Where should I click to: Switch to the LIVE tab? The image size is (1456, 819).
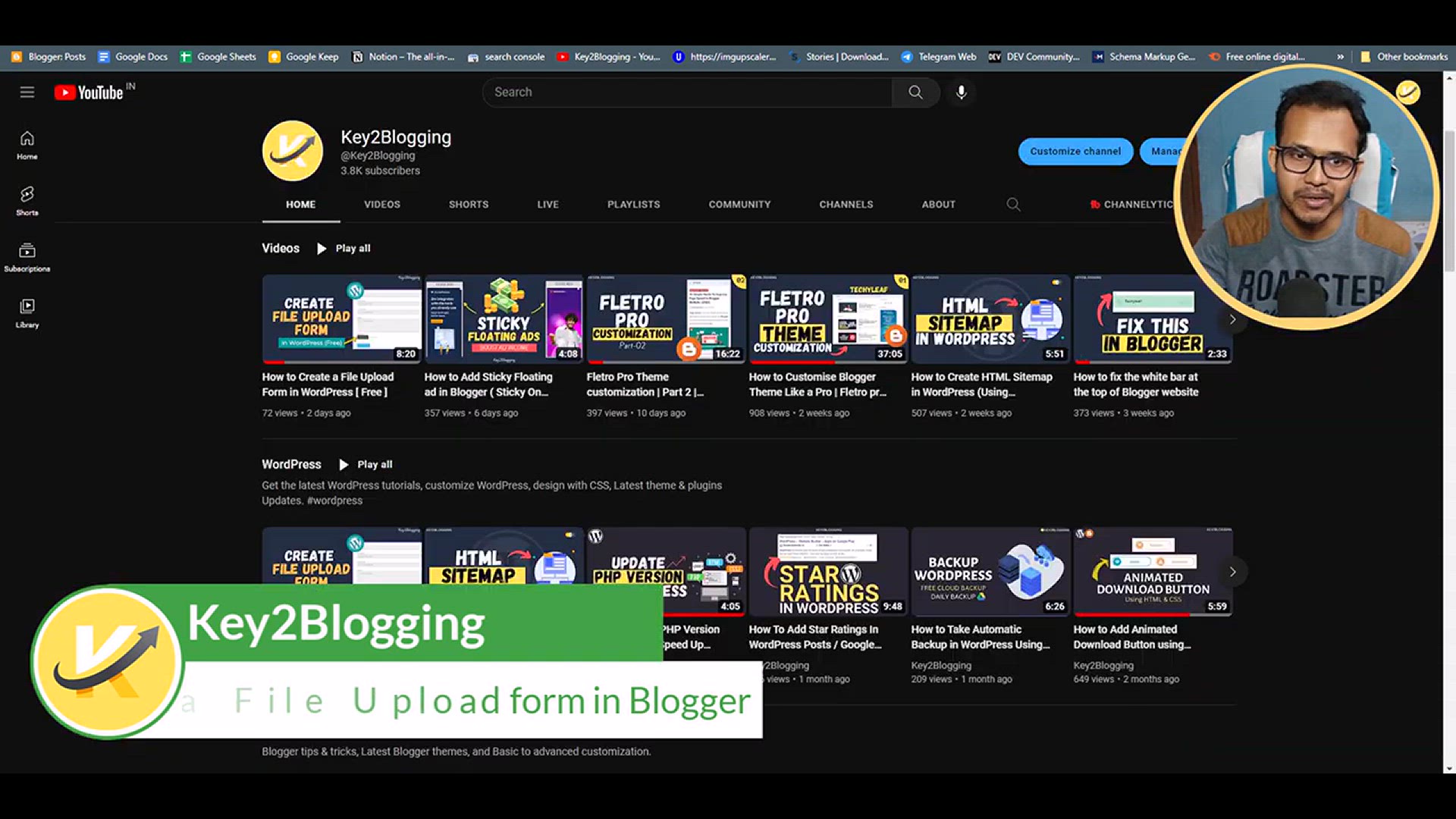pos(548,204)
